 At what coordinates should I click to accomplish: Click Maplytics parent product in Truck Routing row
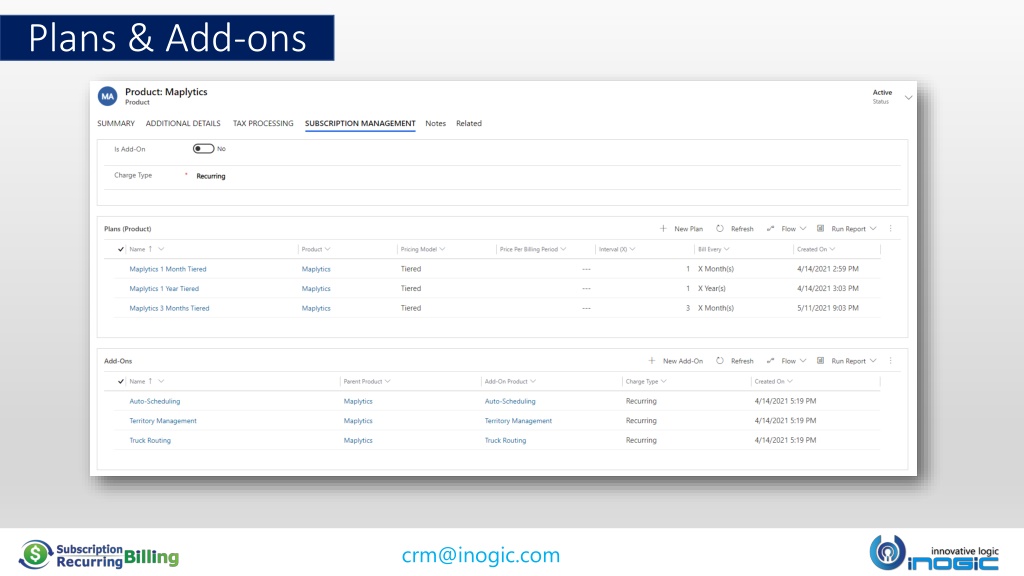pyautogui.click(x=358, y=440)
